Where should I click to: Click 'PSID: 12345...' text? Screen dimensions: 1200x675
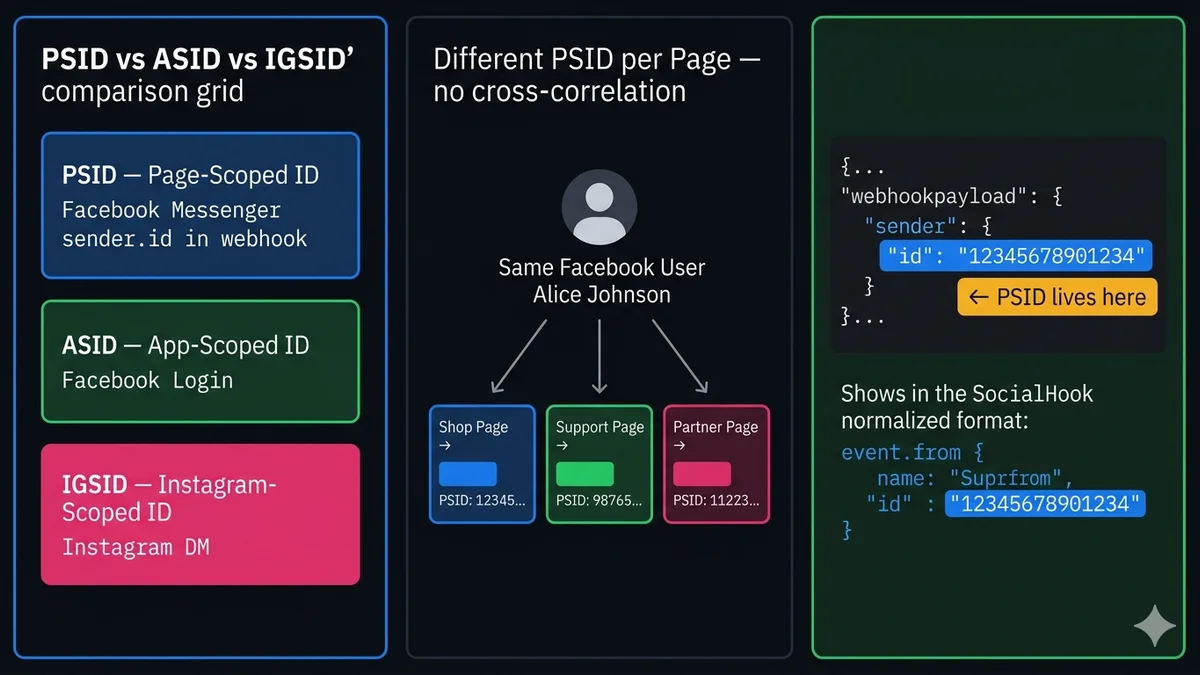(x=481, y=500)
